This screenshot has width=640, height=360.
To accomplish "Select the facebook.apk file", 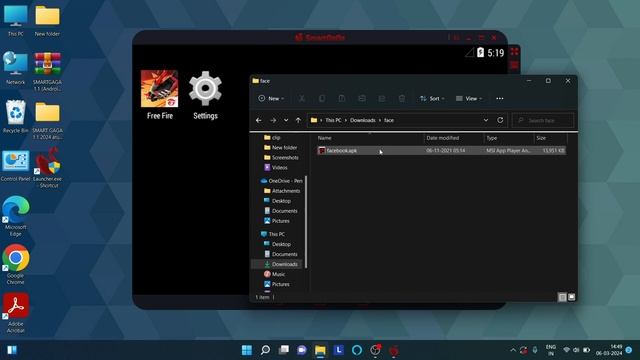I will click(x=441, y=151).
